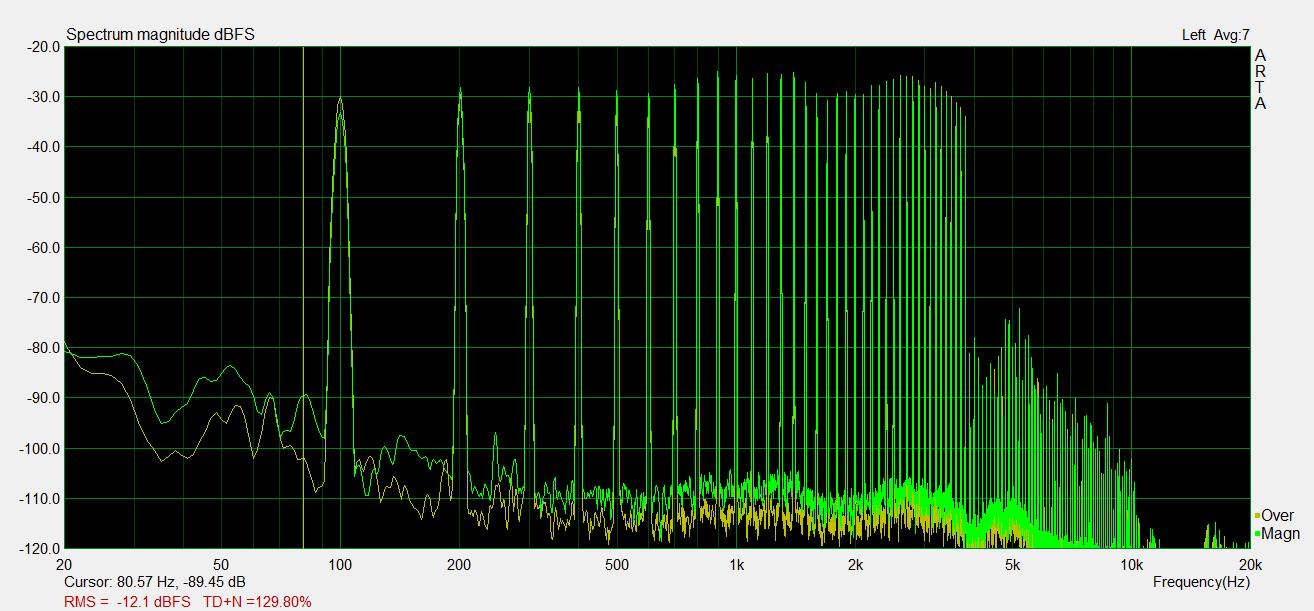
Task: Click the 'TD+N =129.80%' value
Action: (257, 602)
